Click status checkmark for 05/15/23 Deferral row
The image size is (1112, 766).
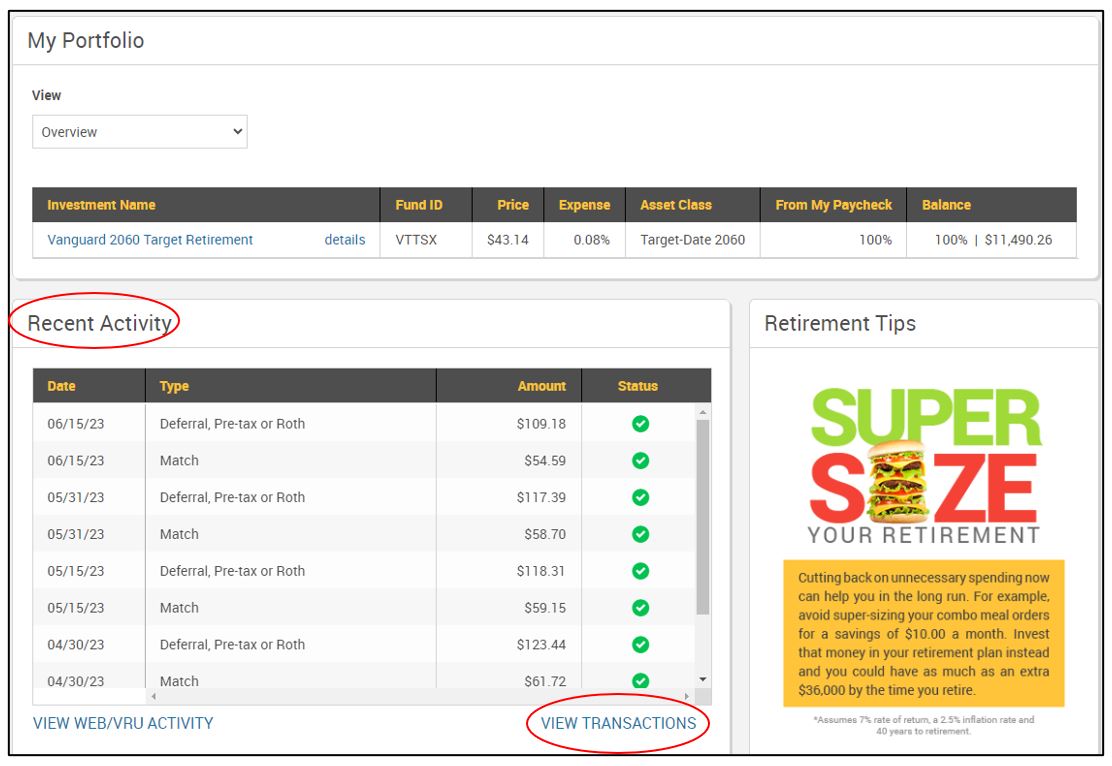[641, 571]
